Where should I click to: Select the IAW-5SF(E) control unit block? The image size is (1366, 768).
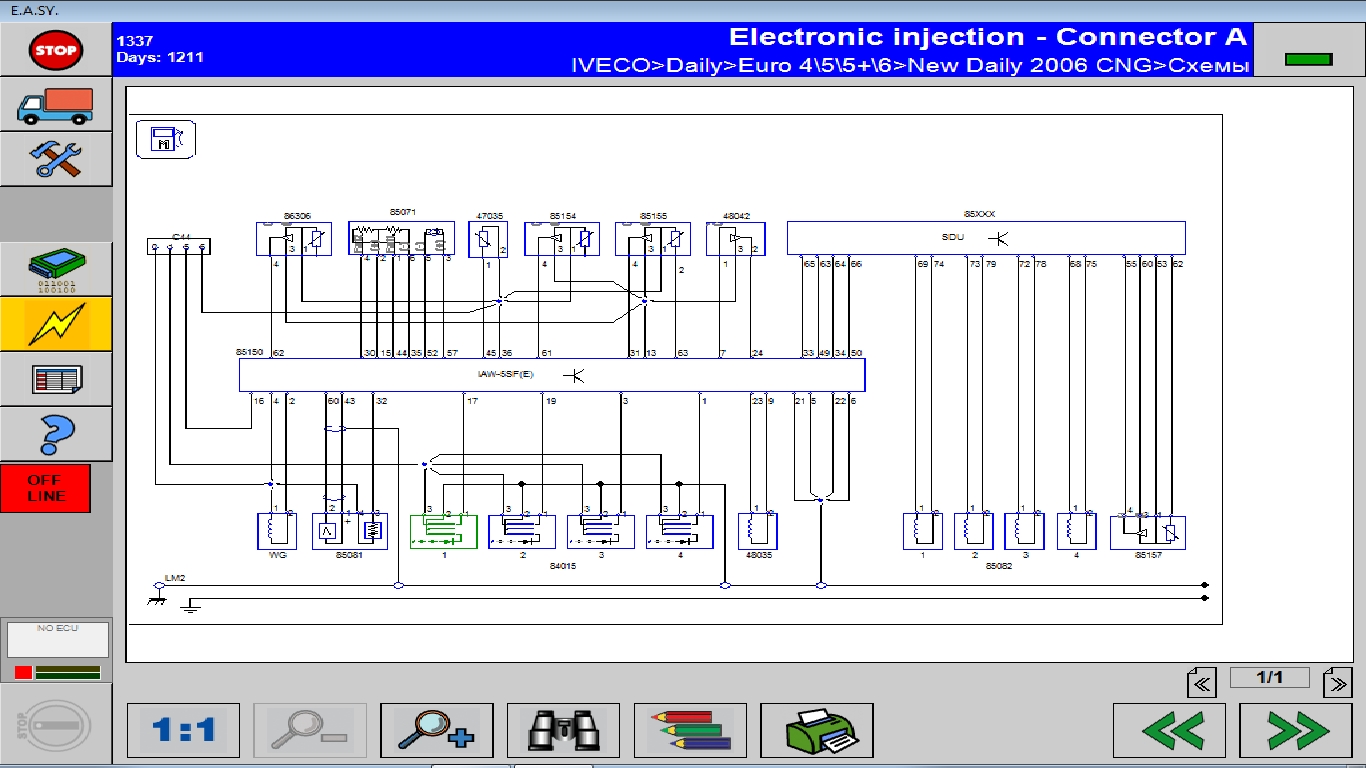tap(552, 375)
